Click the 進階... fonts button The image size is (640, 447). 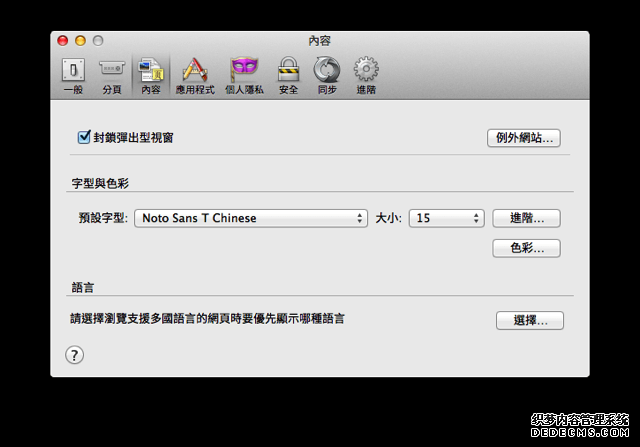click(527, 218)
